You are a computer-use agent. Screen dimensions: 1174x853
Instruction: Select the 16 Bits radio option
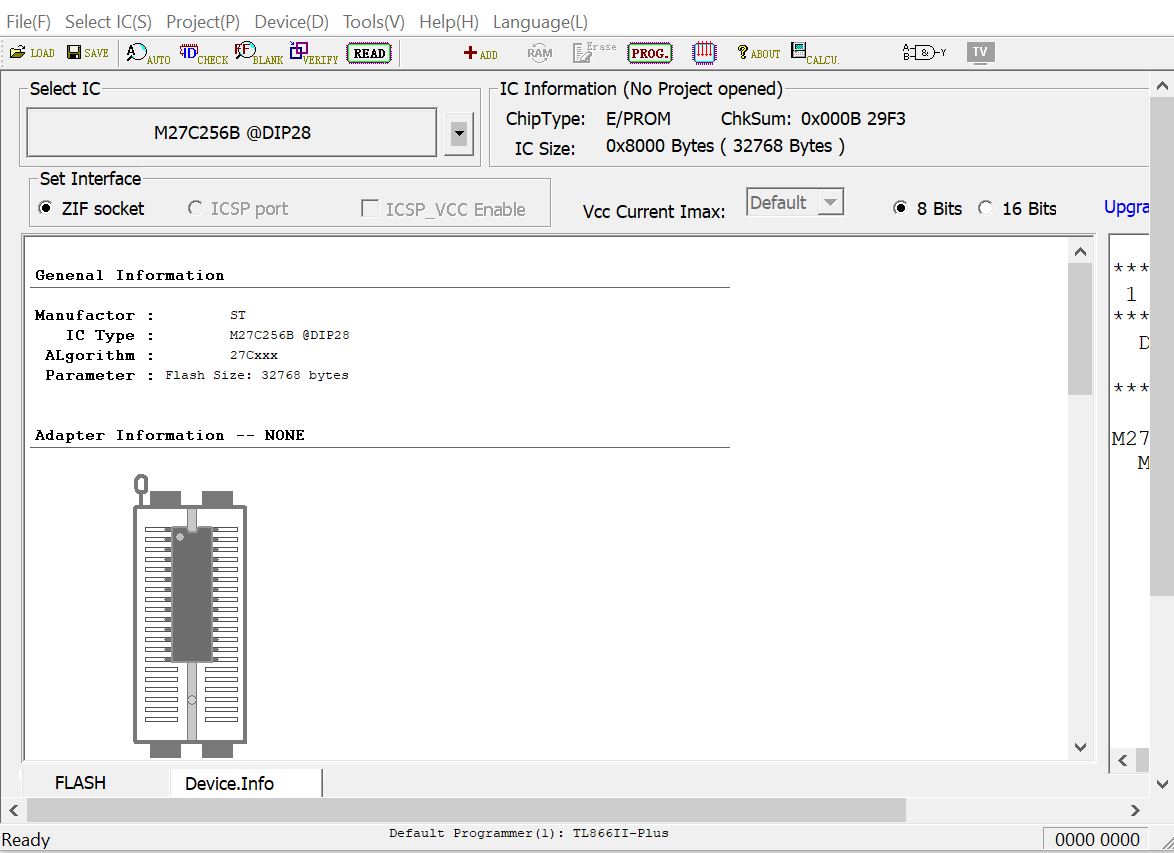point(986,208)
